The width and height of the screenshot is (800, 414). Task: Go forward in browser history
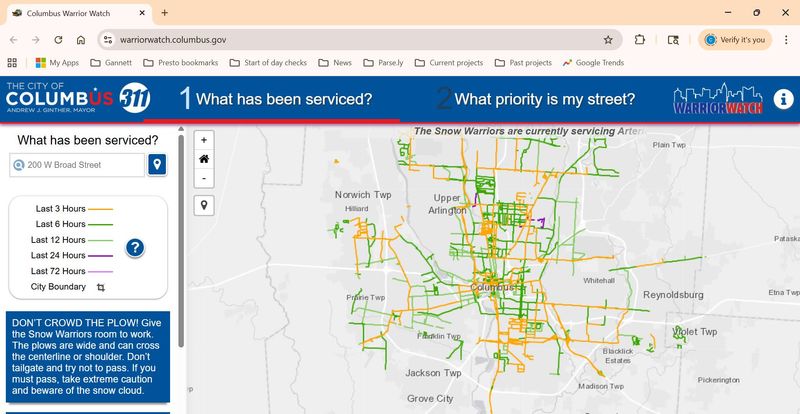(36, 40)
